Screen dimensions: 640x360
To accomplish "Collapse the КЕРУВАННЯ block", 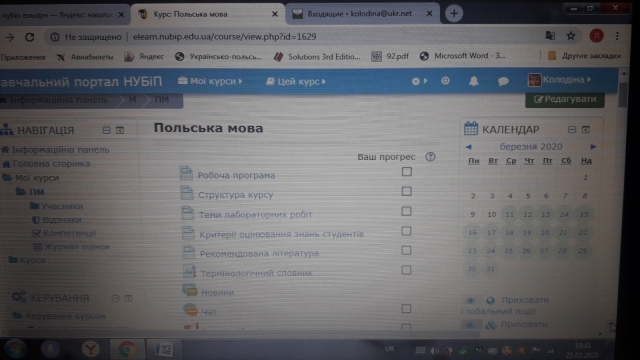I will tap(115, 298).
